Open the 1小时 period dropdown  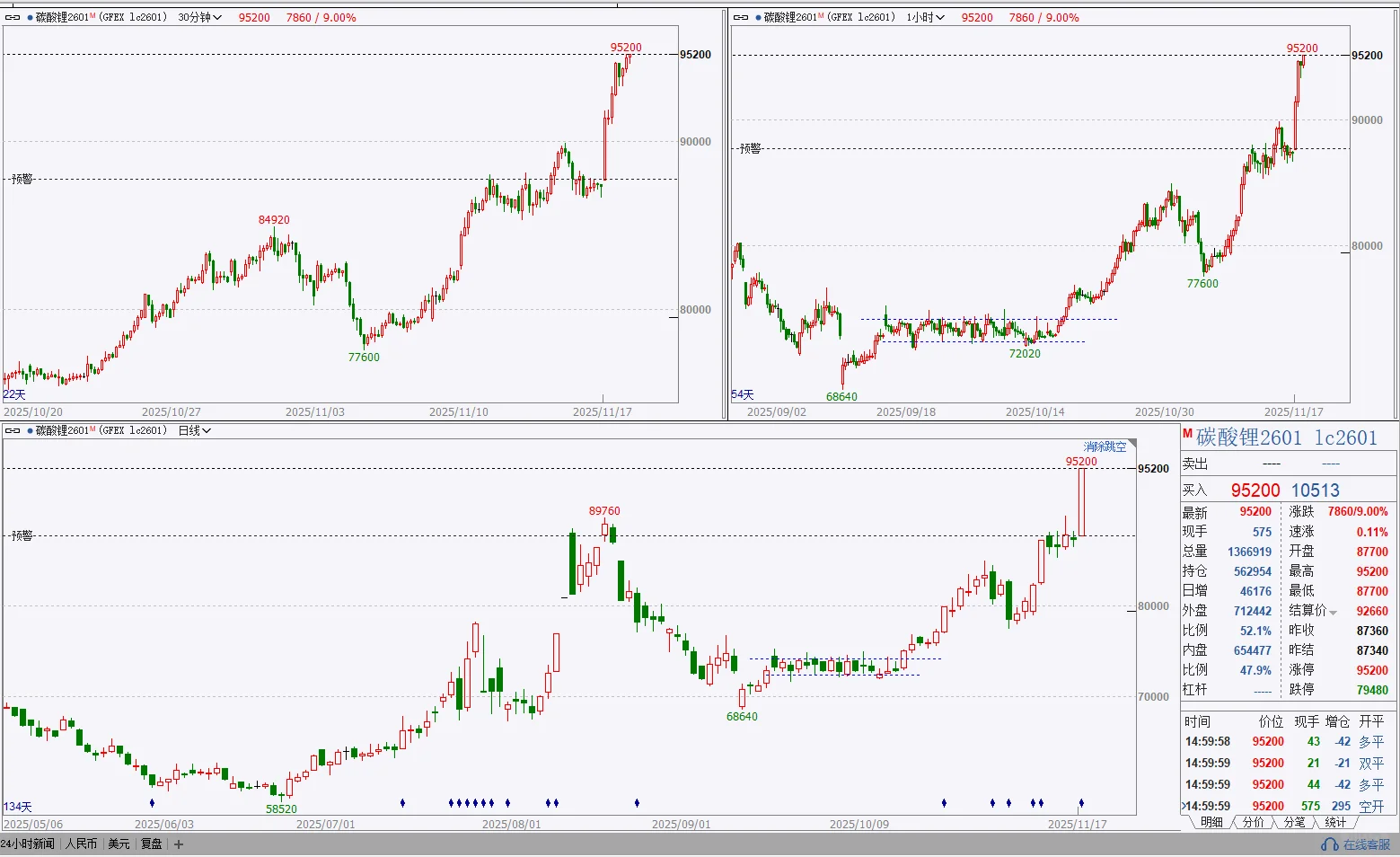coord(925,17)
